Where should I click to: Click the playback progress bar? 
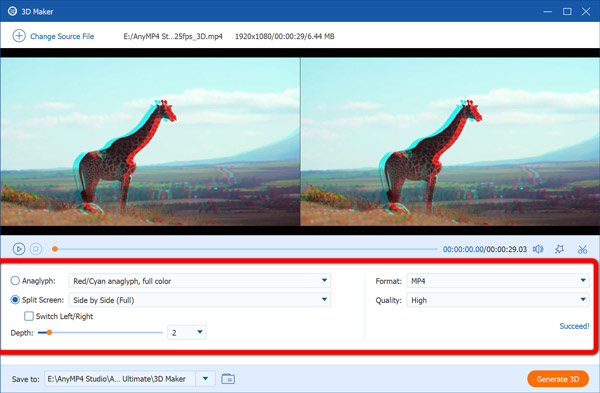click(245, 249)
